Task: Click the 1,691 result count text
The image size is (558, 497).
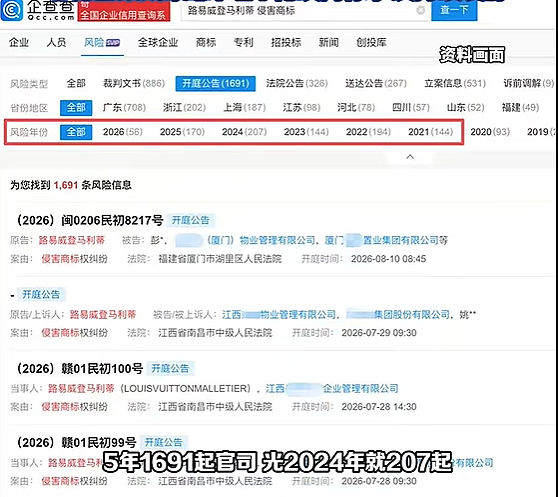Action: pyautogui.click(x=66, y=185)
